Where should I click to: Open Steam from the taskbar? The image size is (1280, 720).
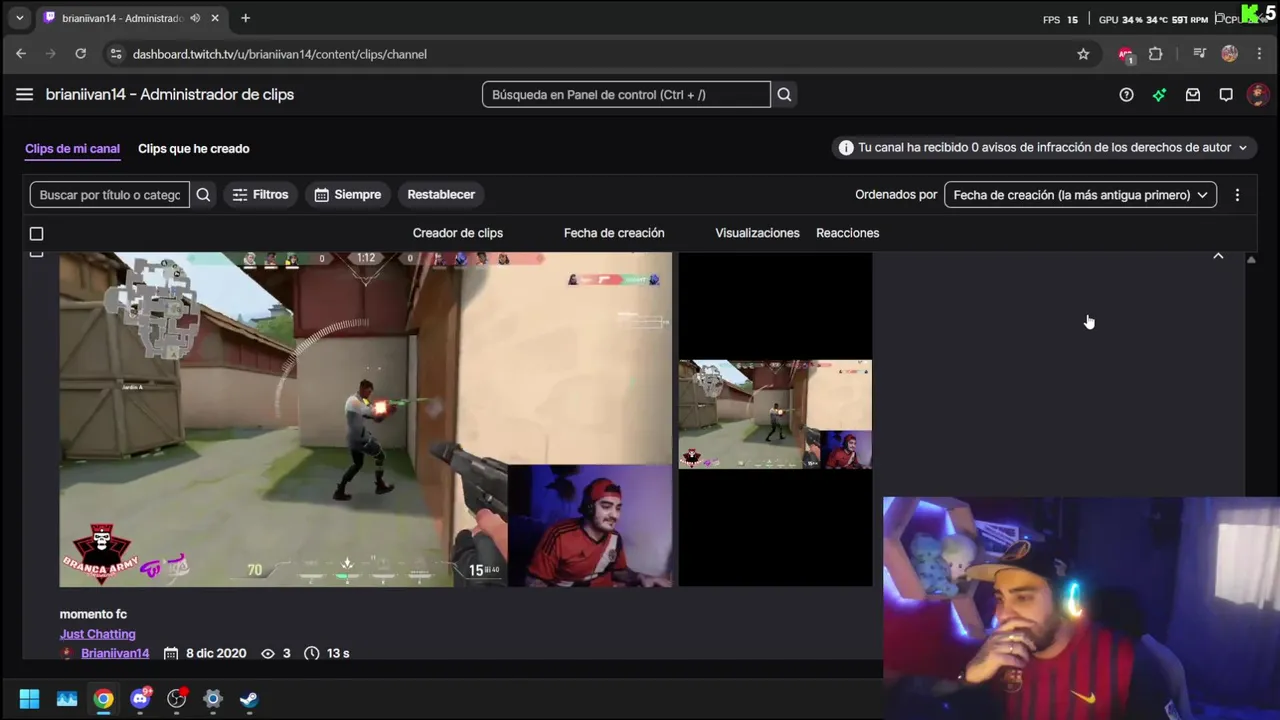point(249,698)
